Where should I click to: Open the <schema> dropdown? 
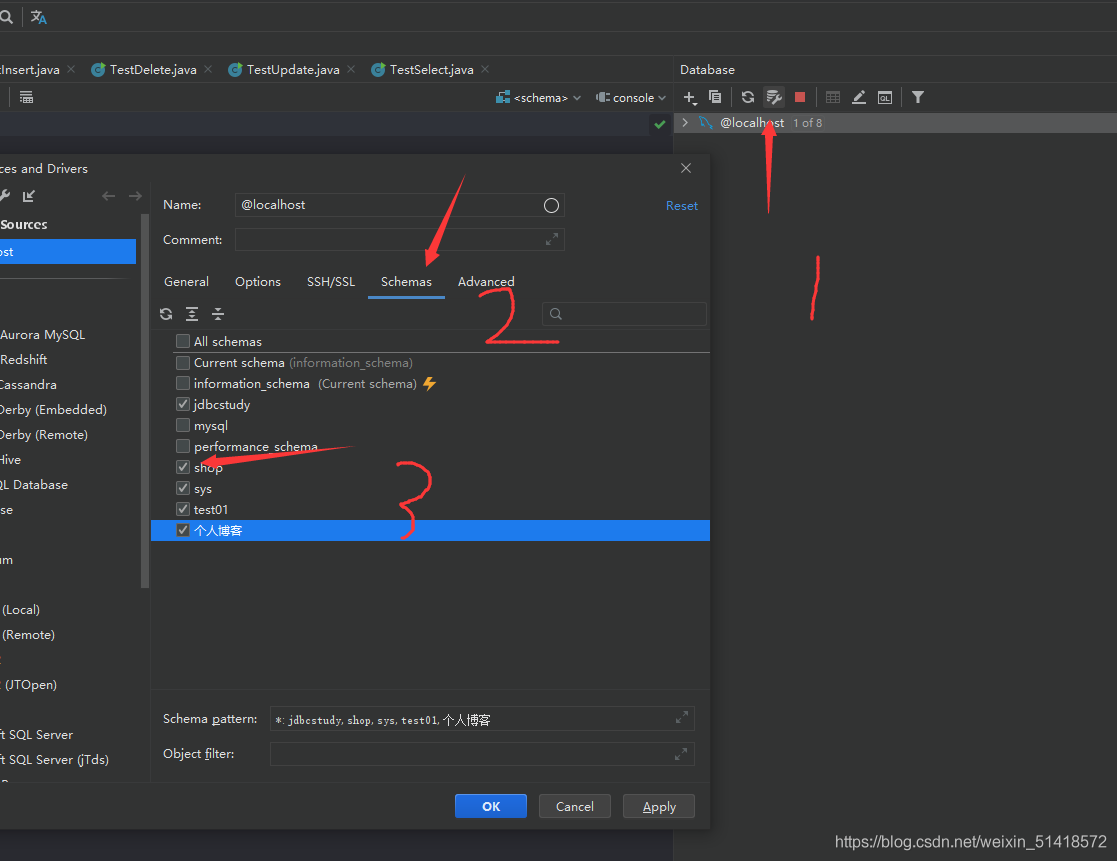539,98
